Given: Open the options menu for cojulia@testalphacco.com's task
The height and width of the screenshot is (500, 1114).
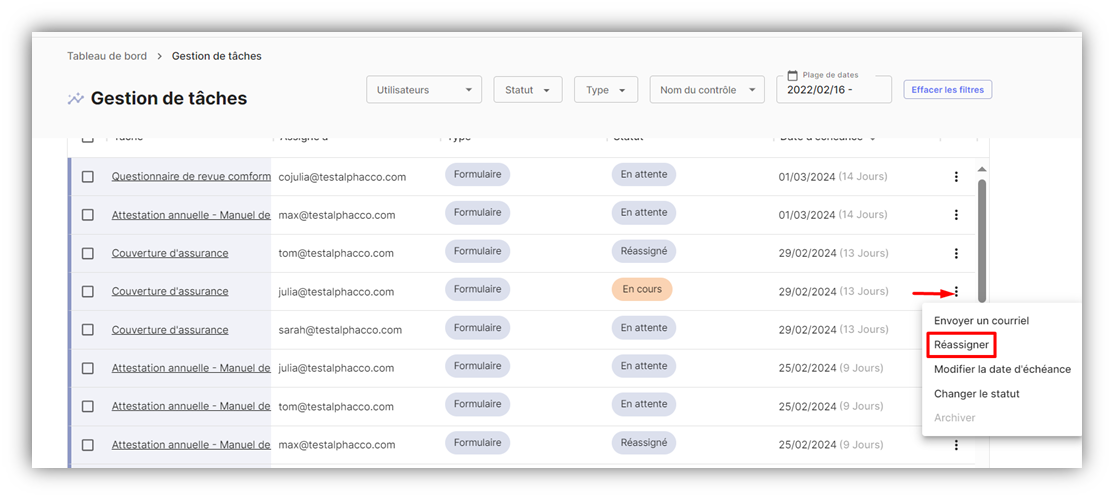Looking at the screenshot, I should [956, 177].
